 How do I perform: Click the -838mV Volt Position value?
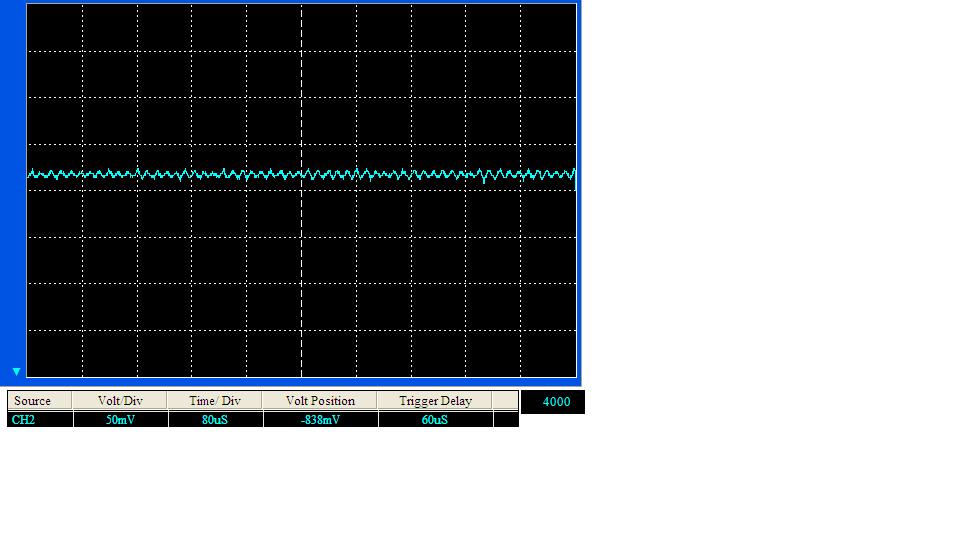pos(321,419)
